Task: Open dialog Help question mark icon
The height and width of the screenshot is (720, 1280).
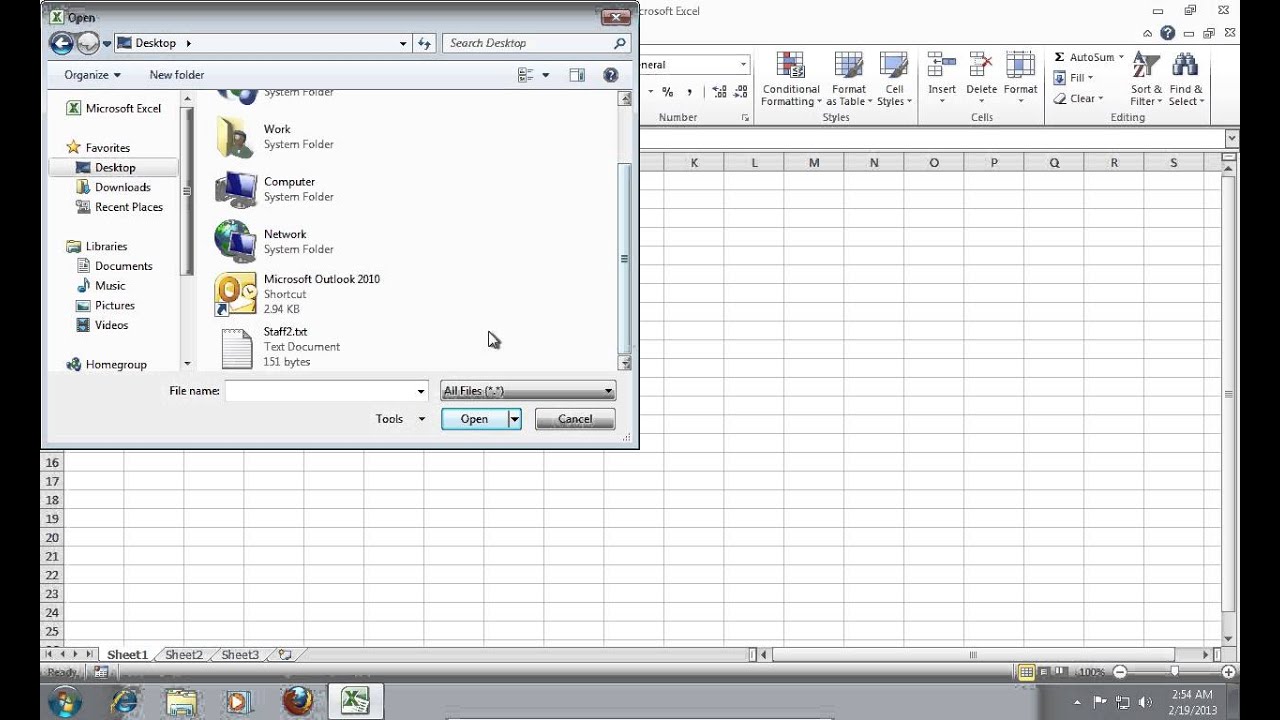Action: tap(611, 75)
